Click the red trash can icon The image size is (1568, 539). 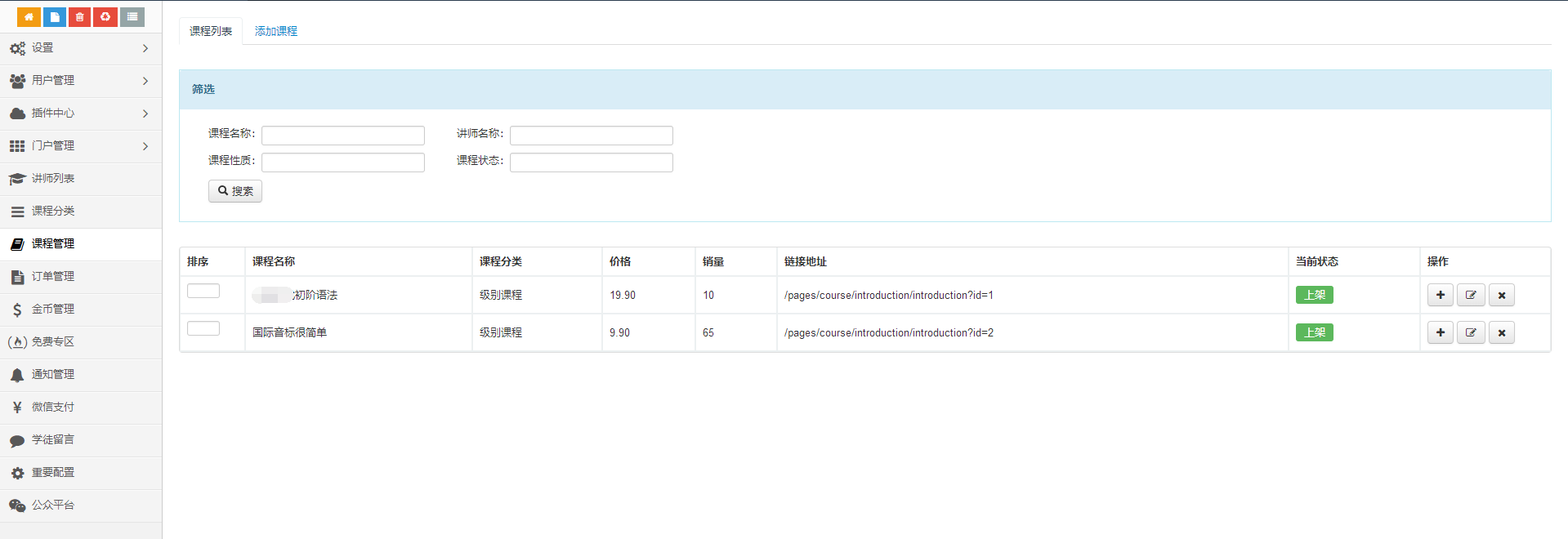[80, 16]
